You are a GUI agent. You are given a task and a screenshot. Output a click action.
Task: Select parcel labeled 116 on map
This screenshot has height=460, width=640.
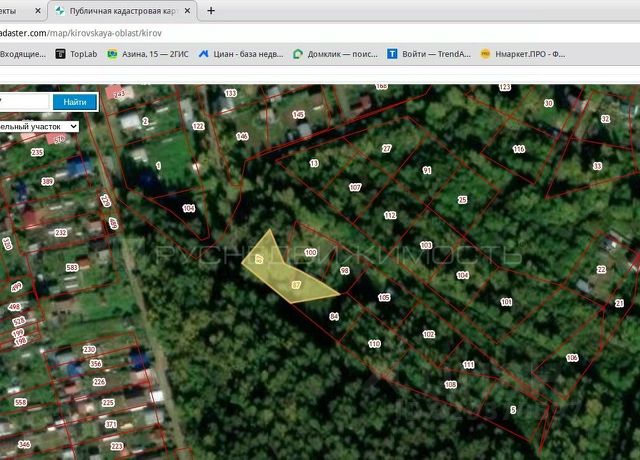coord(518,149)
